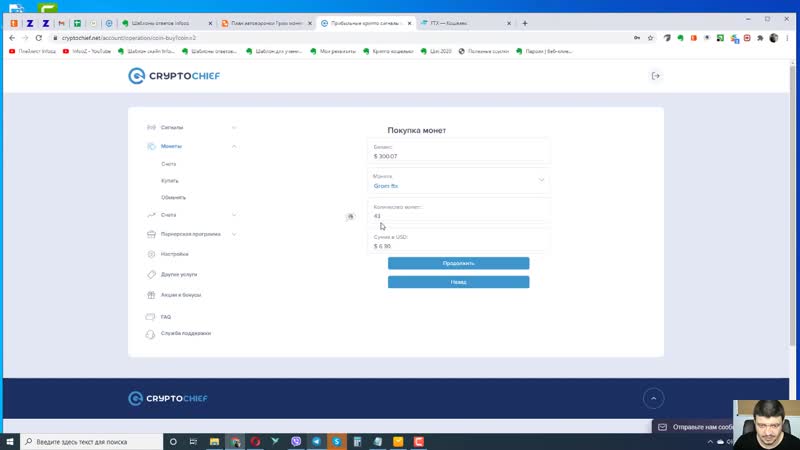Open the Другие услуги menu item
The height and width of the screenshot is (450, 800).
tap(179, 274)
